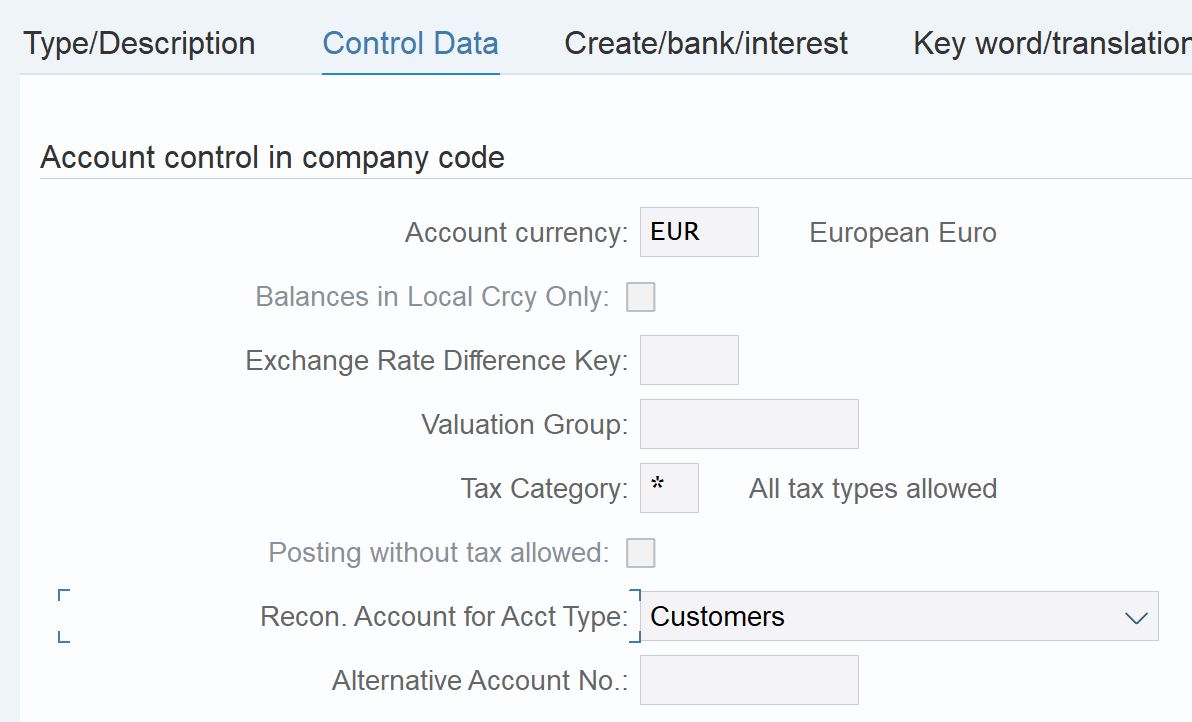This screenshot has width=1192, height=722.
Task: Focus the Valuation Group input field
Action: 748,424
